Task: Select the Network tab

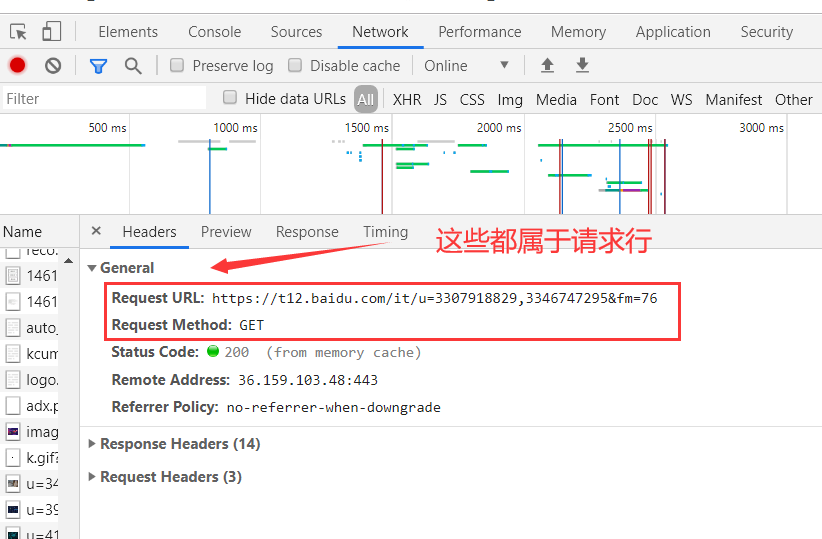Action: [380, 32]
